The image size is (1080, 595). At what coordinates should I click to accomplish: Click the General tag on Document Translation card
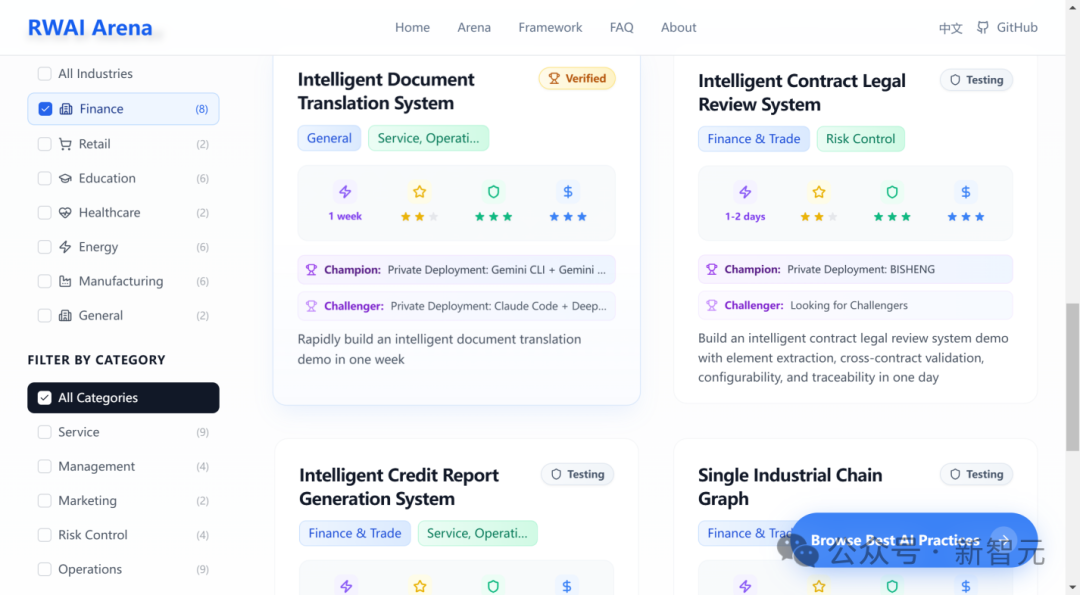(329, 138)
